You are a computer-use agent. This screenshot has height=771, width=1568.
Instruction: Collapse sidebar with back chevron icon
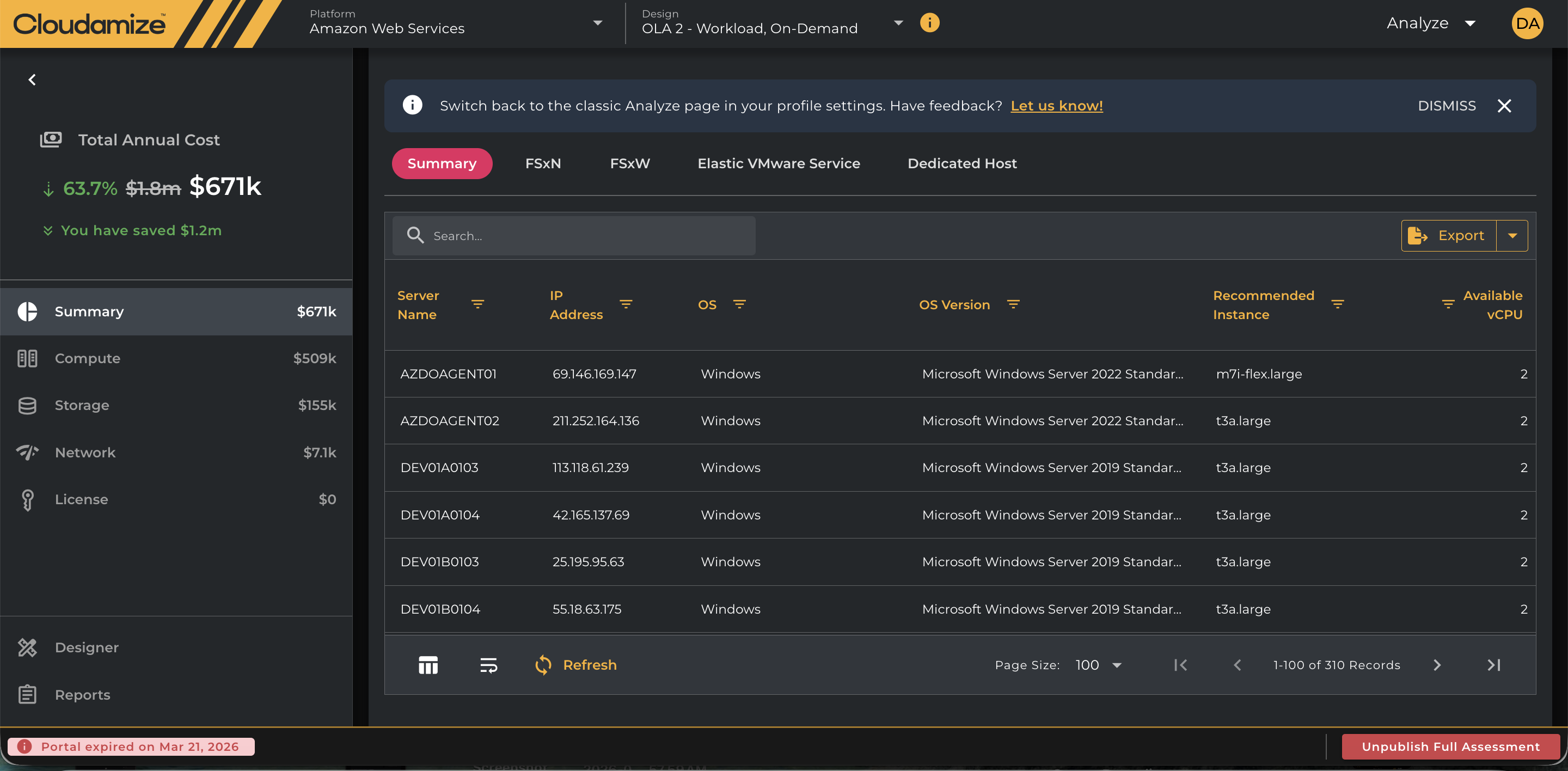32,79
